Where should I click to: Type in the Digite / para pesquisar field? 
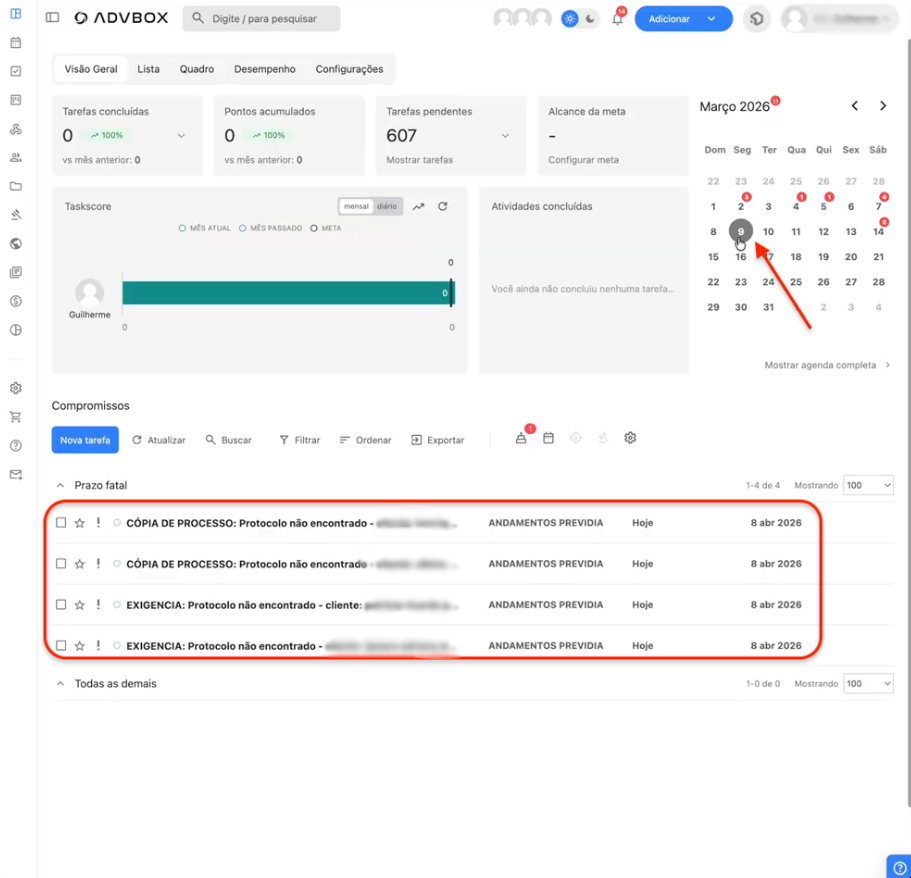[x=270, y=19]
